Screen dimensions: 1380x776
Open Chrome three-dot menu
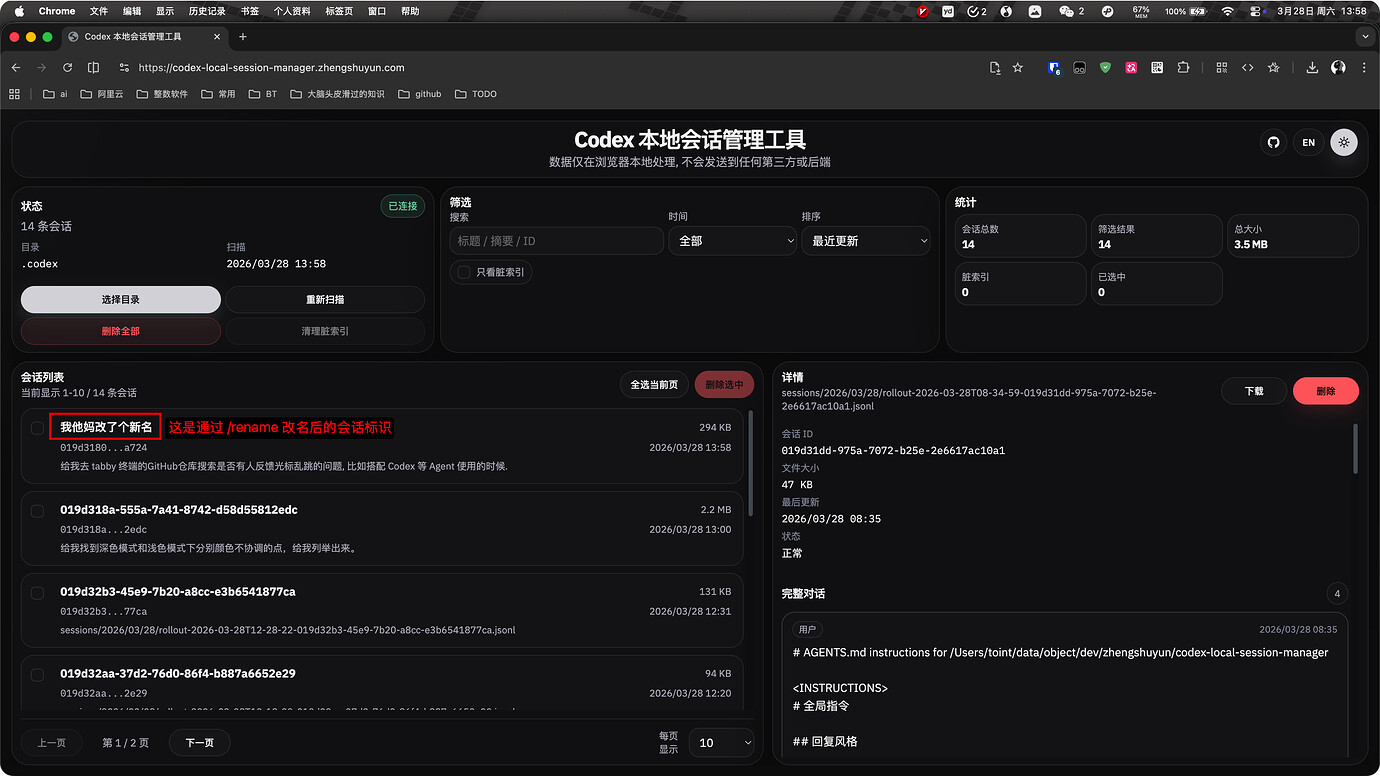point(1364,68)
